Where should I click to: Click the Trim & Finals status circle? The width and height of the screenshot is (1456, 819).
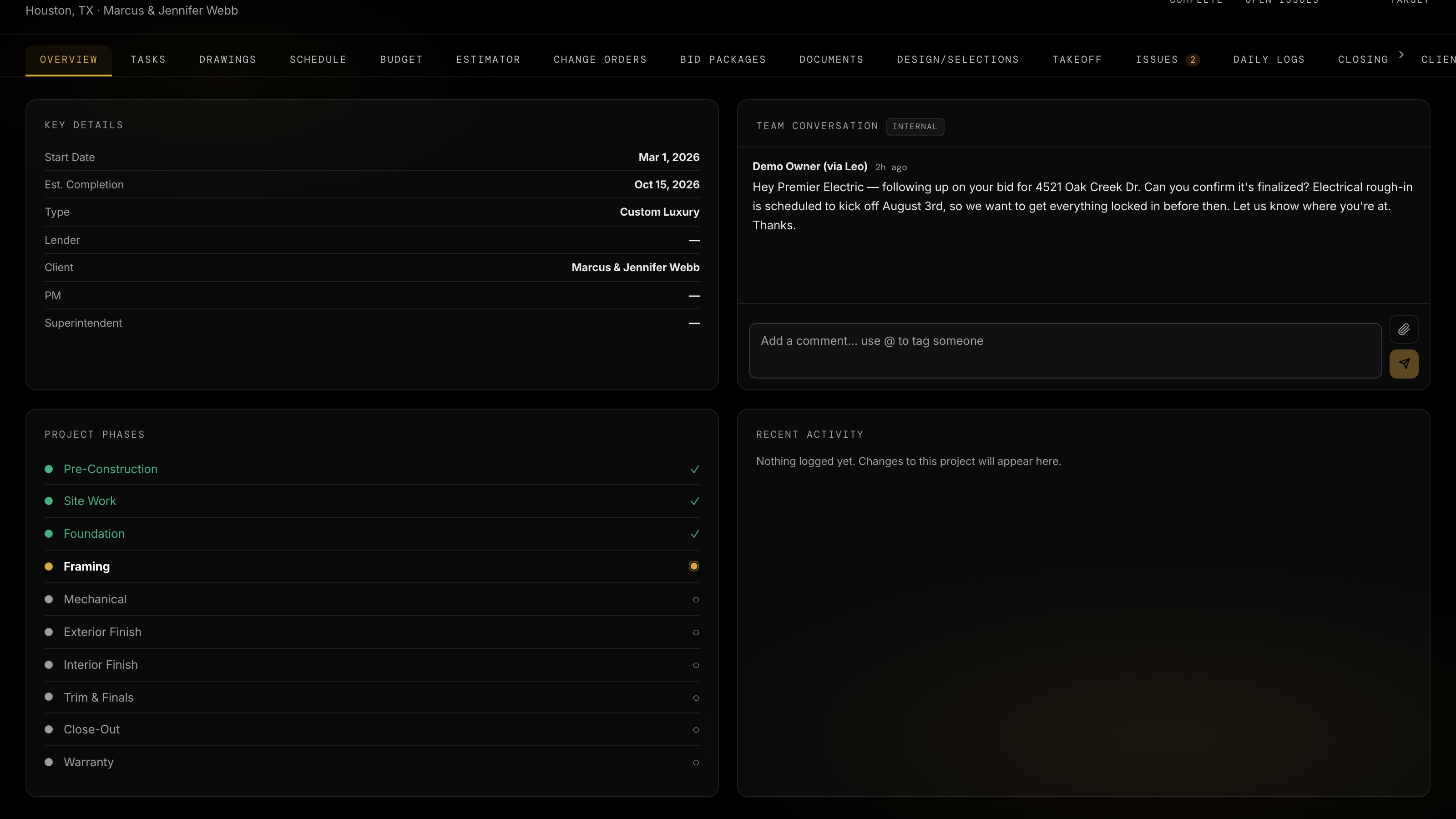coord(696,698)
